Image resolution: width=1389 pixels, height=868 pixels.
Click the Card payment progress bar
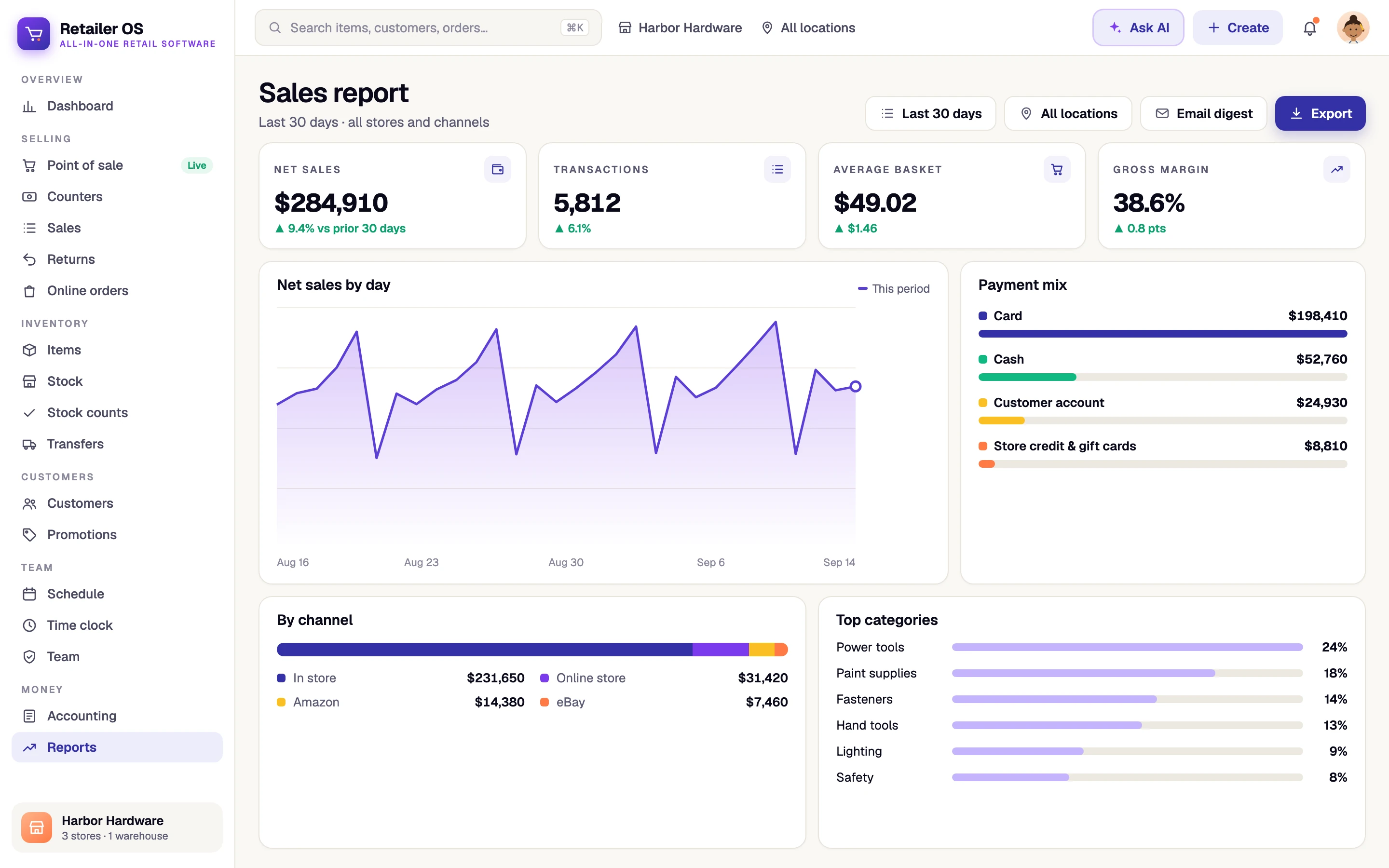[1162, 334]
